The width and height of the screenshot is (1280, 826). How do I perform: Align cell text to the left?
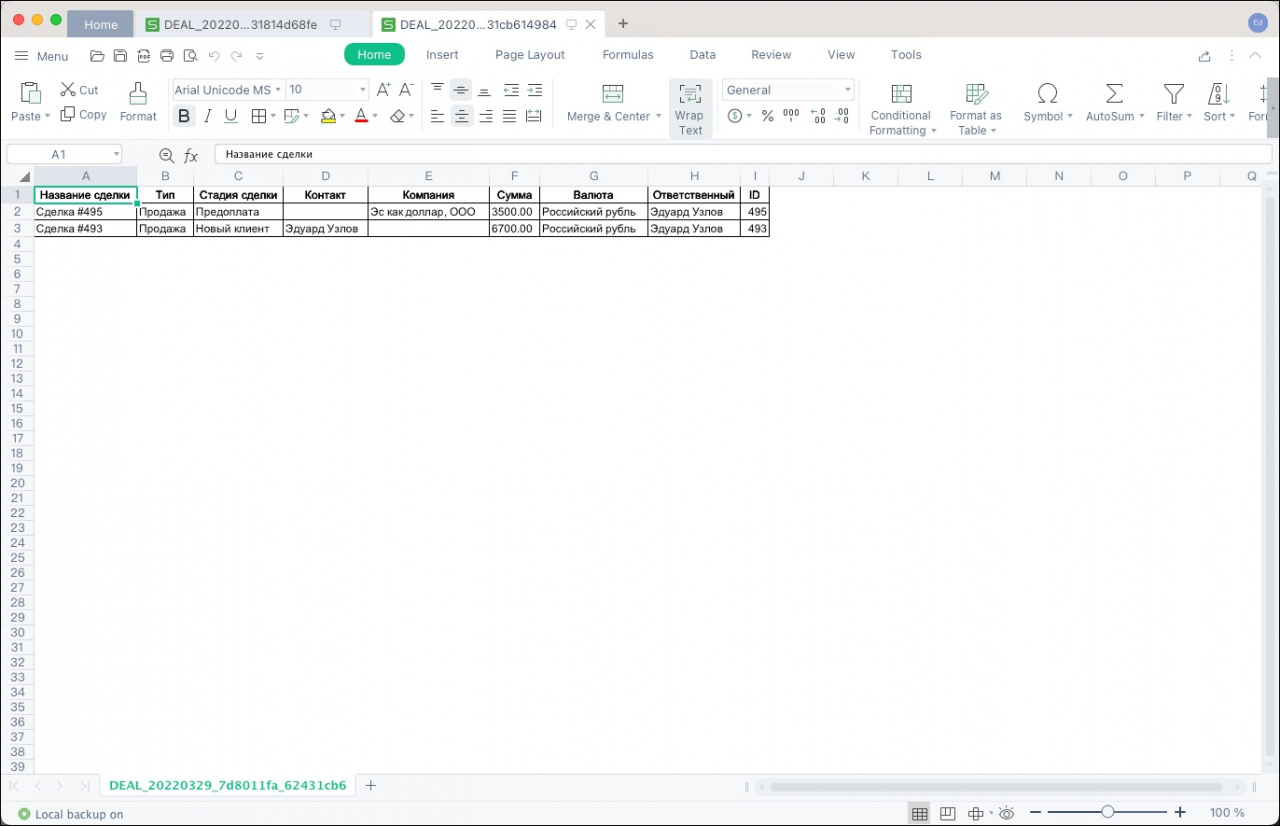pyautogui.click(x=437, y=116)
